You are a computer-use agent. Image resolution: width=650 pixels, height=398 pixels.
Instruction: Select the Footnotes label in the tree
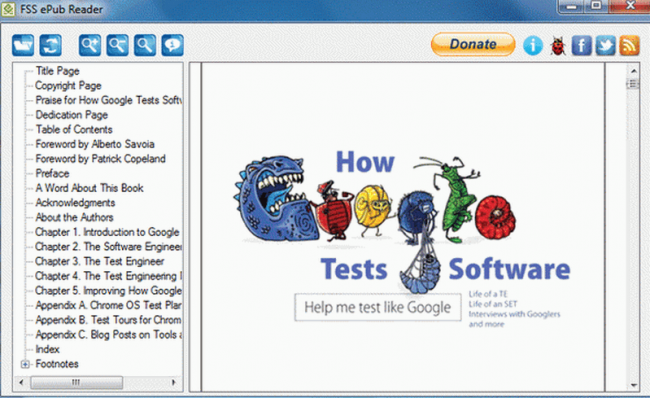(57, 364)
